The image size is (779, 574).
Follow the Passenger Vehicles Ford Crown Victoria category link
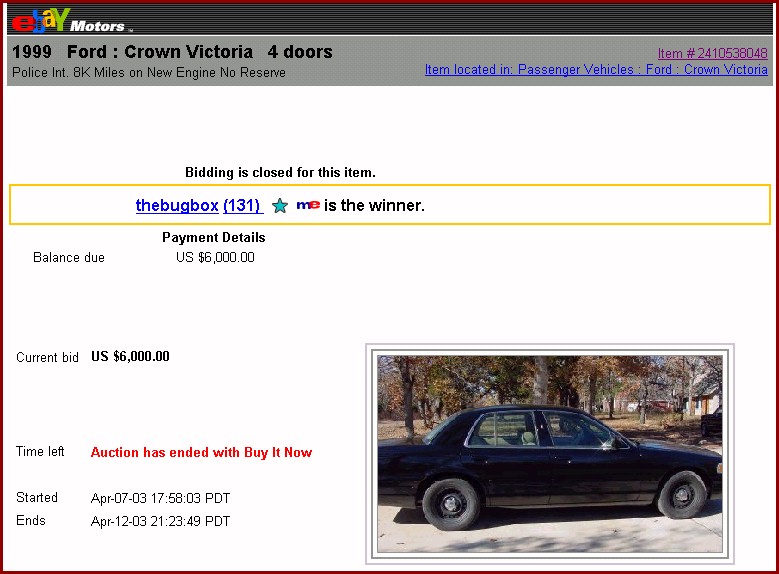click(x=596, y=70)
